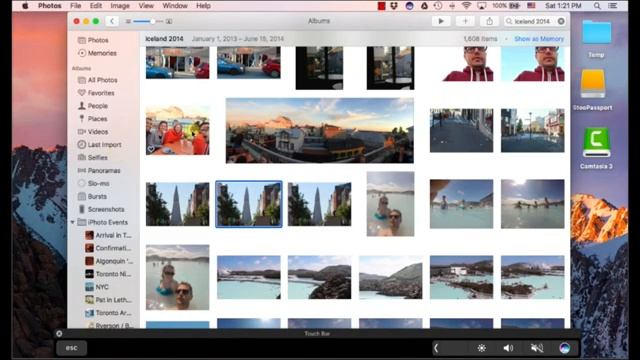Select the Last Import album
640x360 pixels.
104,144
